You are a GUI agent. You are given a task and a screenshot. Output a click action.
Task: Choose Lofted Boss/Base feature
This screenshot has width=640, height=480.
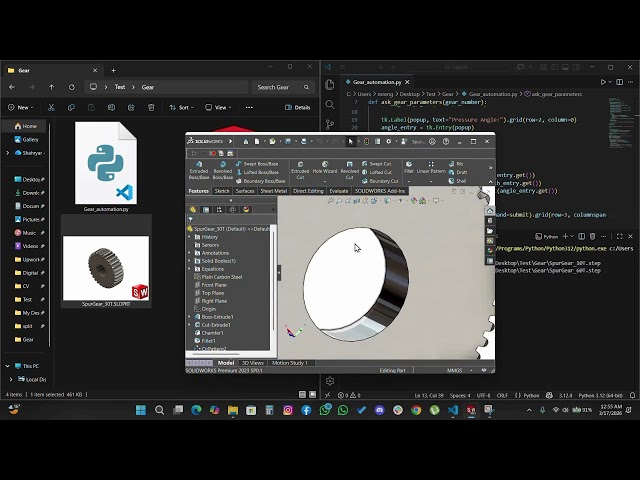[x=258, y=172]
